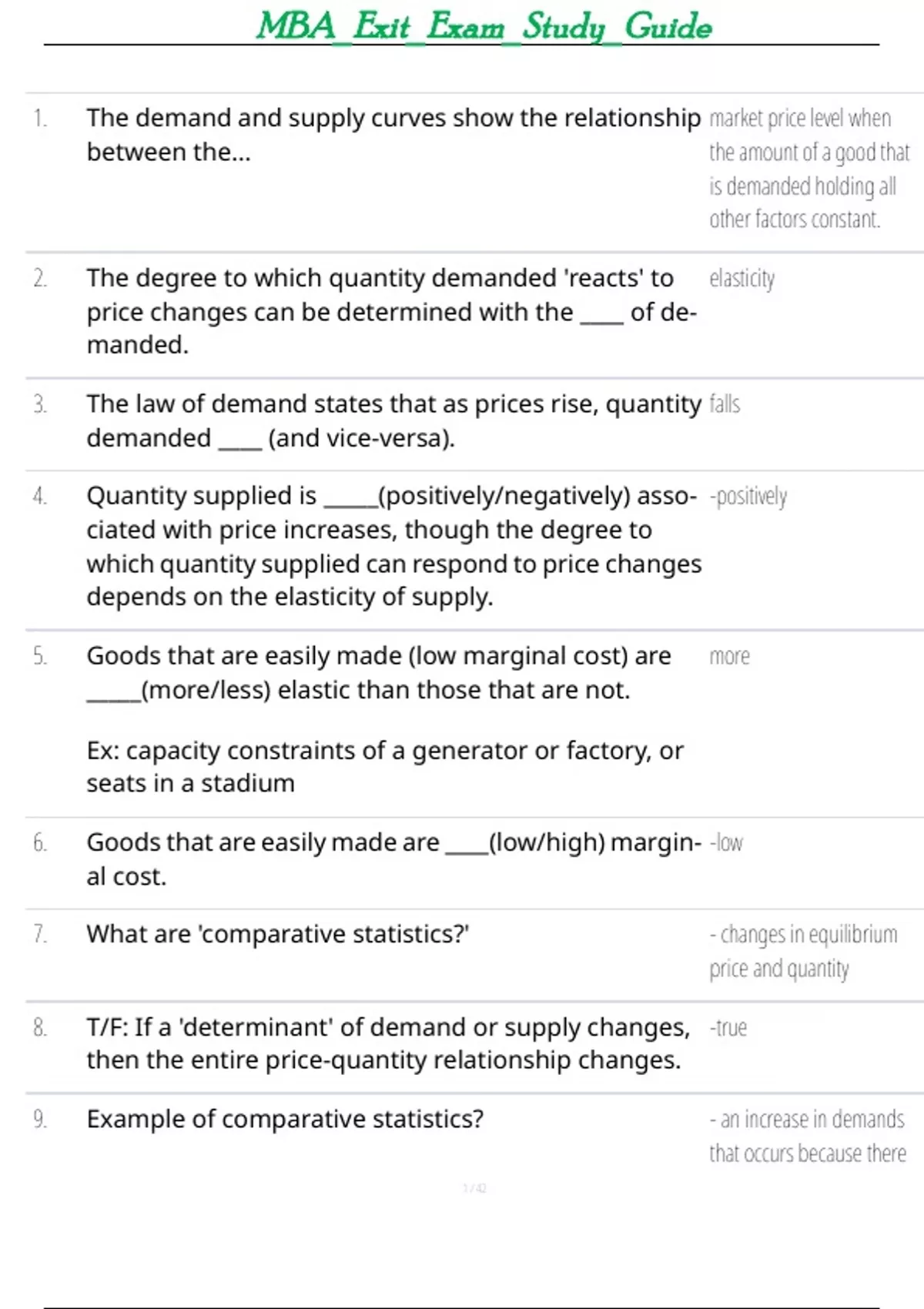The height and width of the screenshot is (1309, 924).
Task: Select the T/F determinant question text
Action: click(x=387, y=1043)
